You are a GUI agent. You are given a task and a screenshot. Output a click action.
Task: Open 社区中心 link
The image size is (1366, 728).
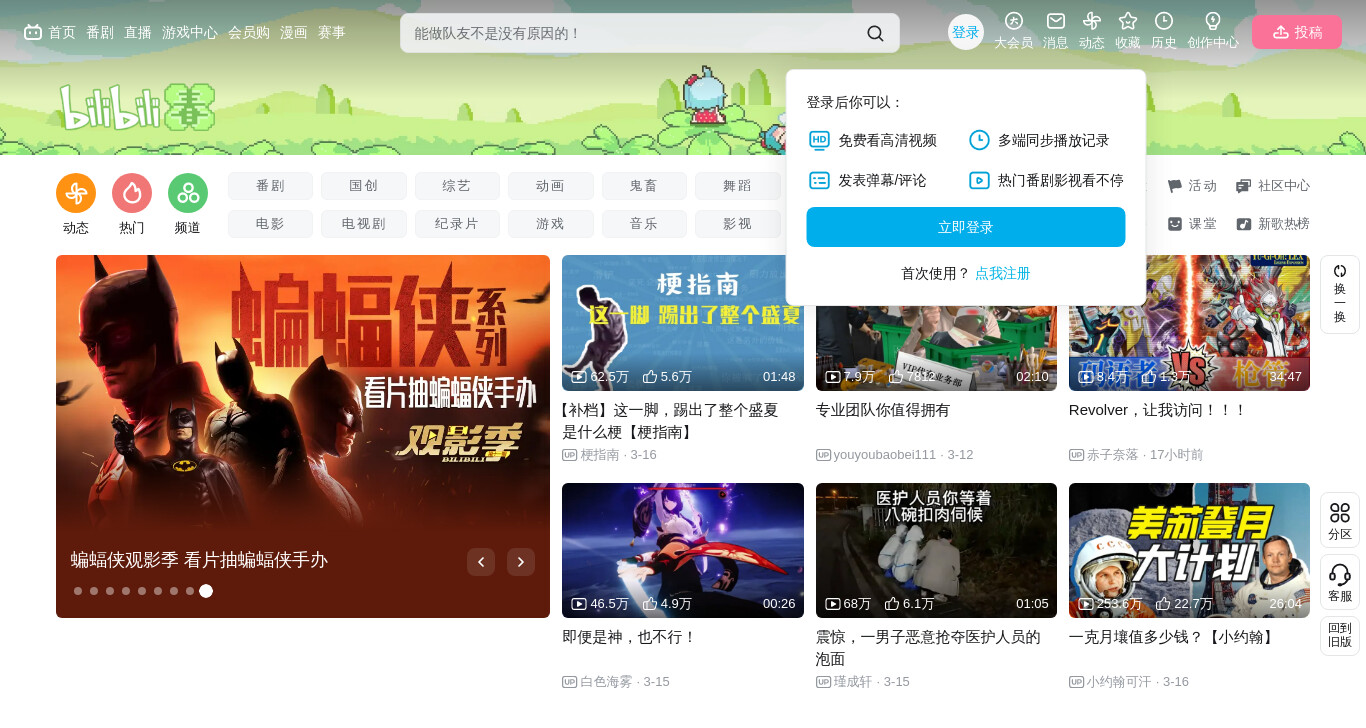pos(1273,186)
